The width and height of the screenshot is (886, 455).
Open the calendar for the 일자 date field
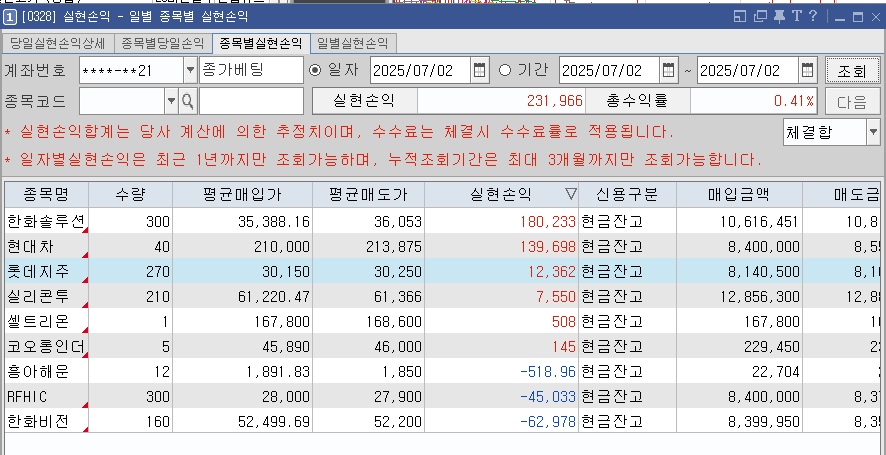[479, 70]
